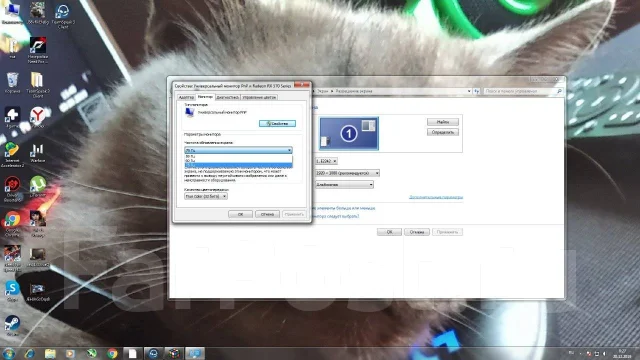Open the which monitor settings to choose link
The image size is (640, 360).
coord(336,216)
